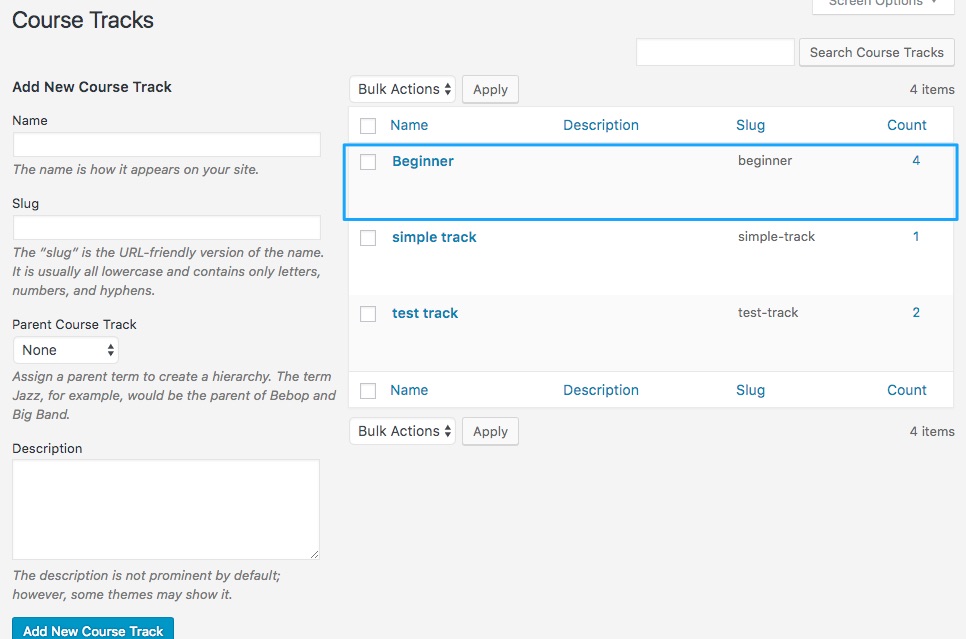Sort by Description in table footer

coord(601,390)
